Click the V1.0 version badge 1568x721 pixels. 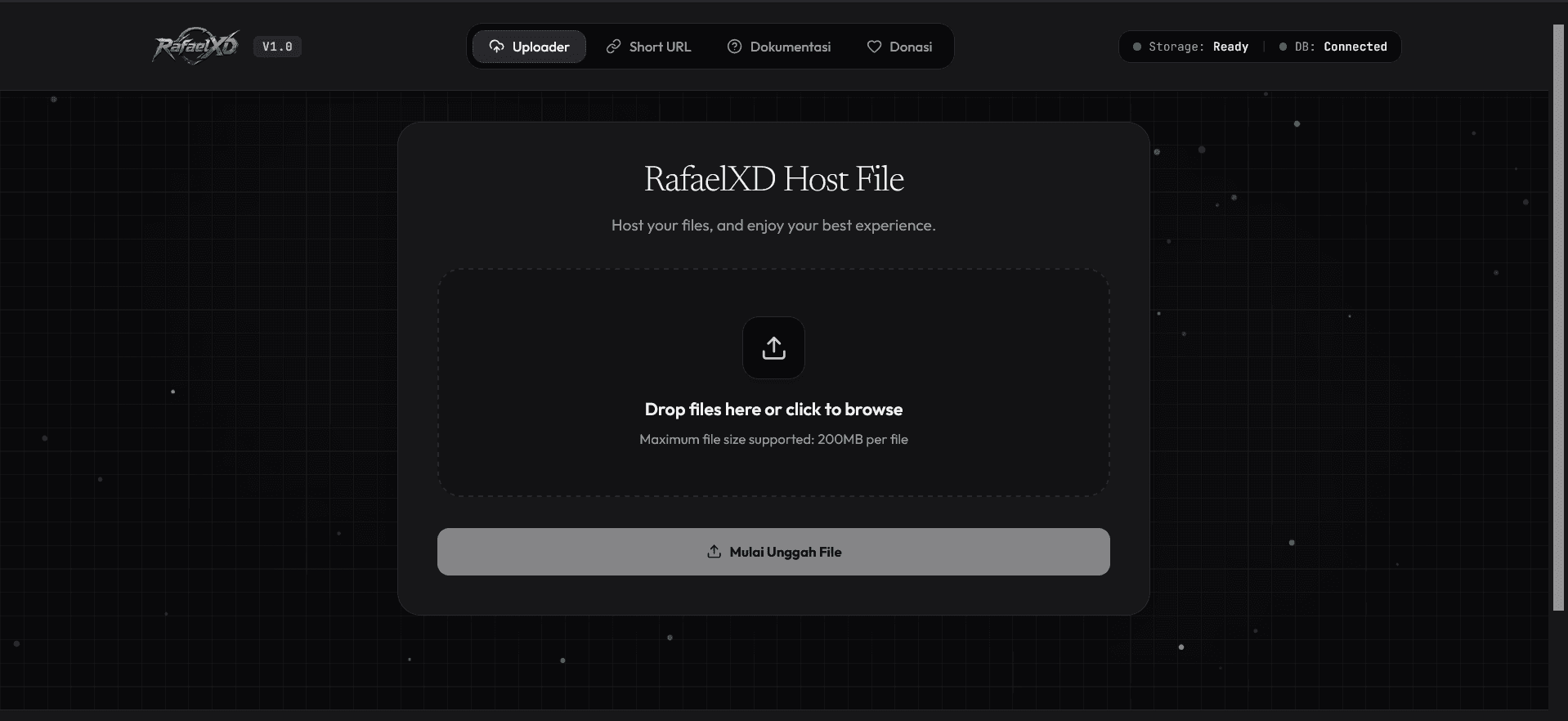point(277,47)
